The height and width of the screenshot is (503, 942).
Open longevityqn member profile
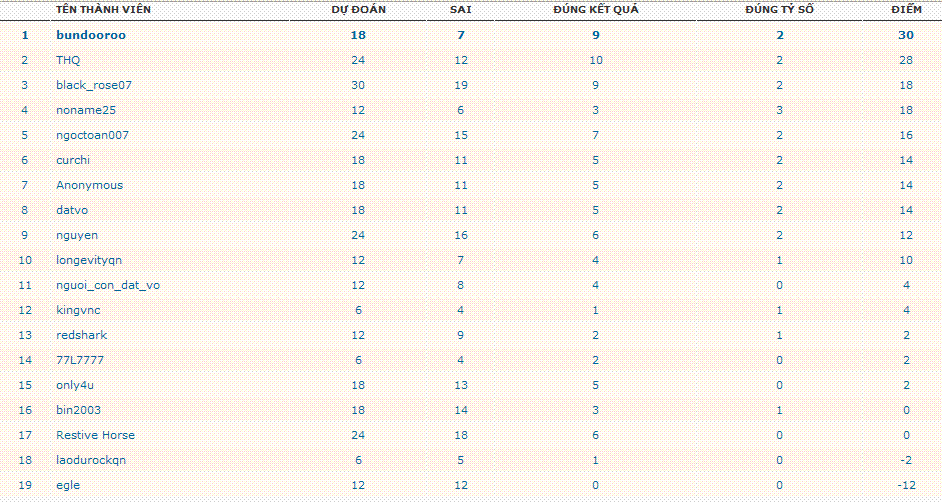click(89, 260)
